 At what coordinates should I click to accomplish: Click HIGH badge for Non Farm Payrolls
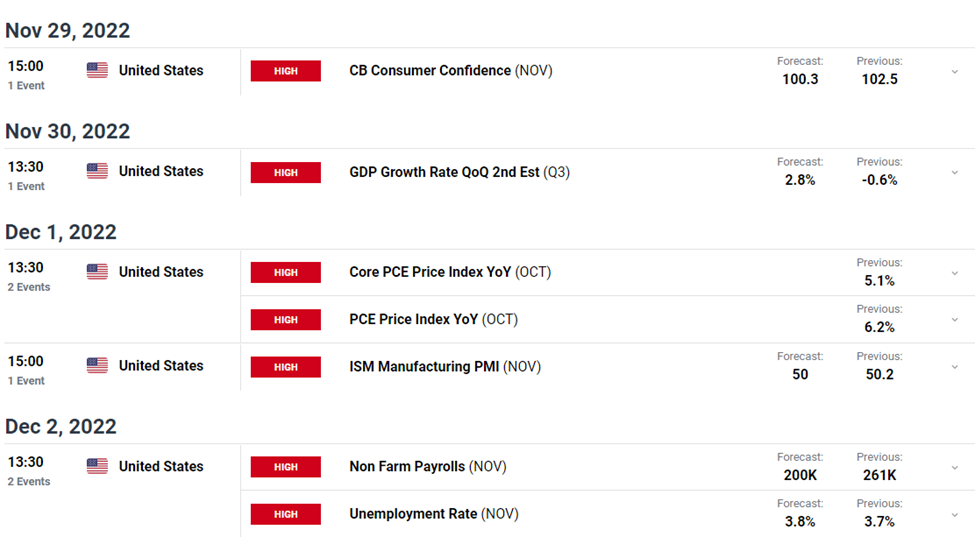(286, 467)
